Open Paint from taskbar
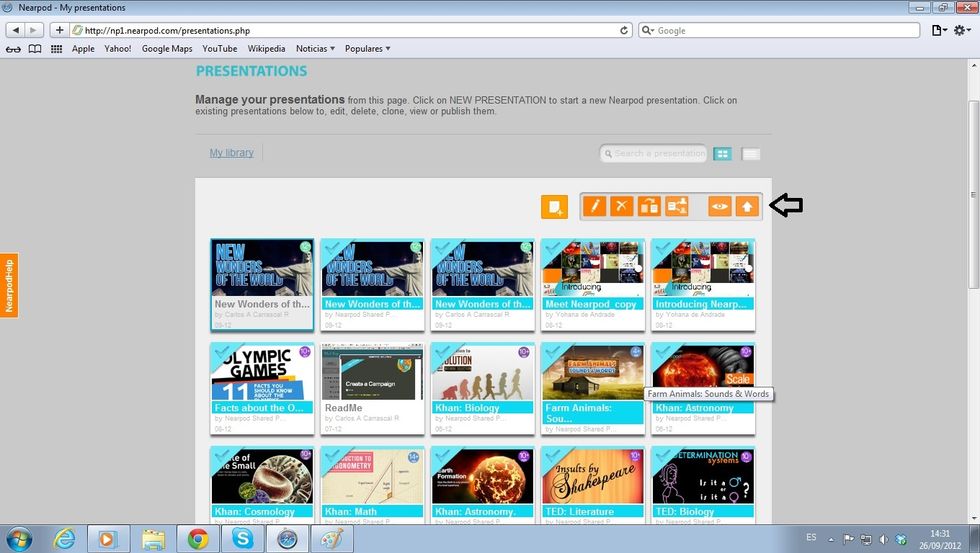This screenshot has height=553, width=980. click(332, 538)
